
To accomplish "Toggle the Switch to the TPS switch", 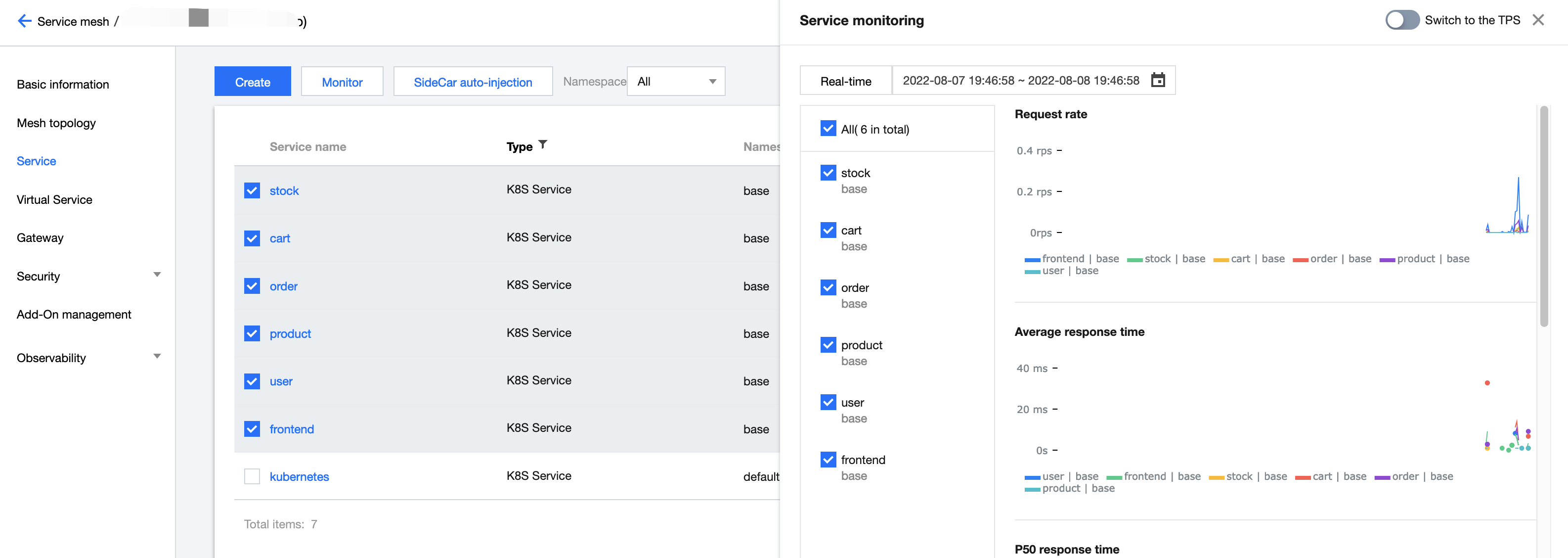I will click(x=1402, y=20).
